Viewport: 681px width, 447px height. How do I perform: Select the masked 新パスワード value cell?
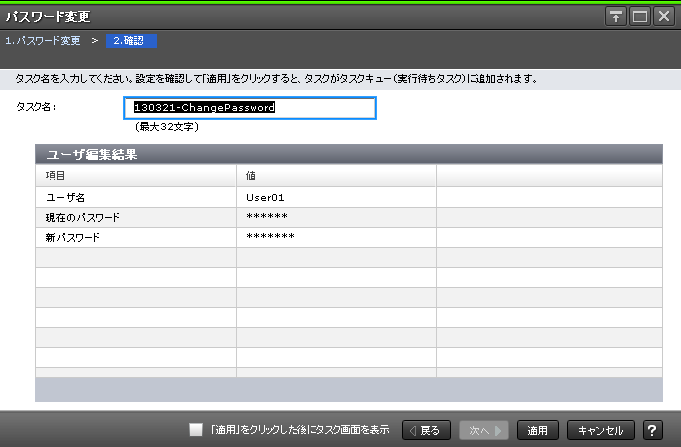pyautogui.click(x=336, y=237)
